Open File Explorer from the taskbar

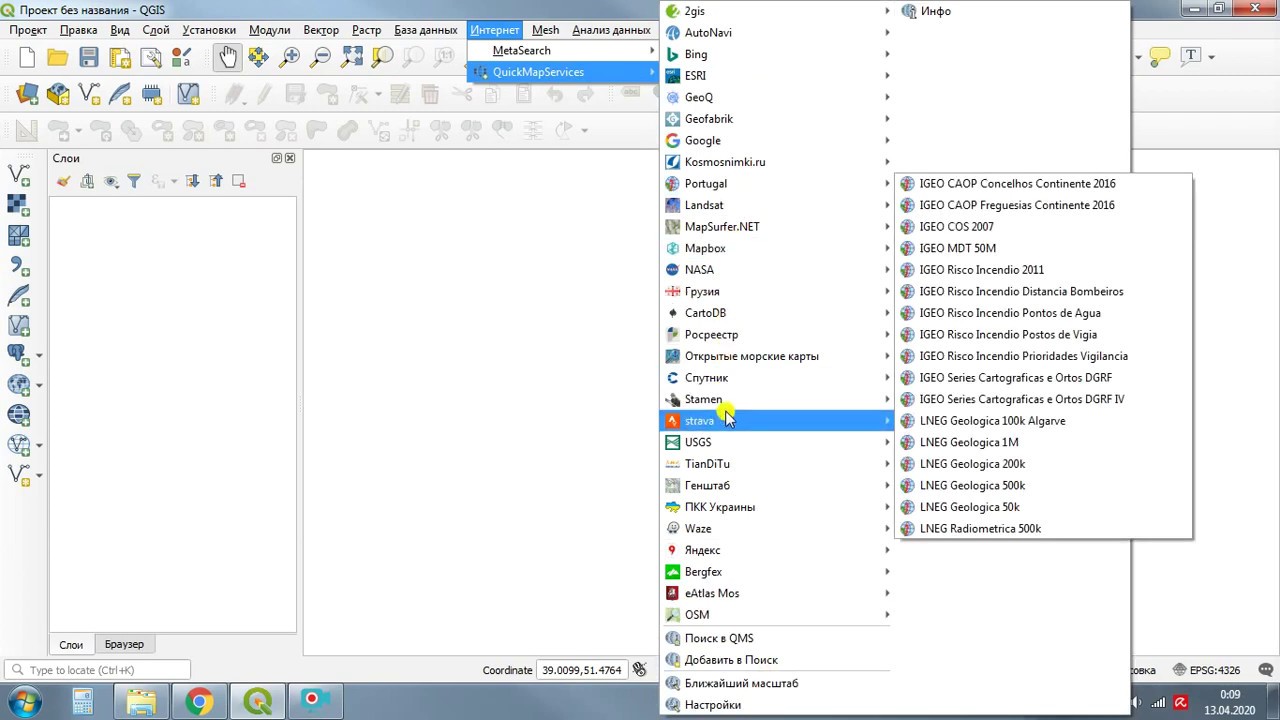coord(141,702)
